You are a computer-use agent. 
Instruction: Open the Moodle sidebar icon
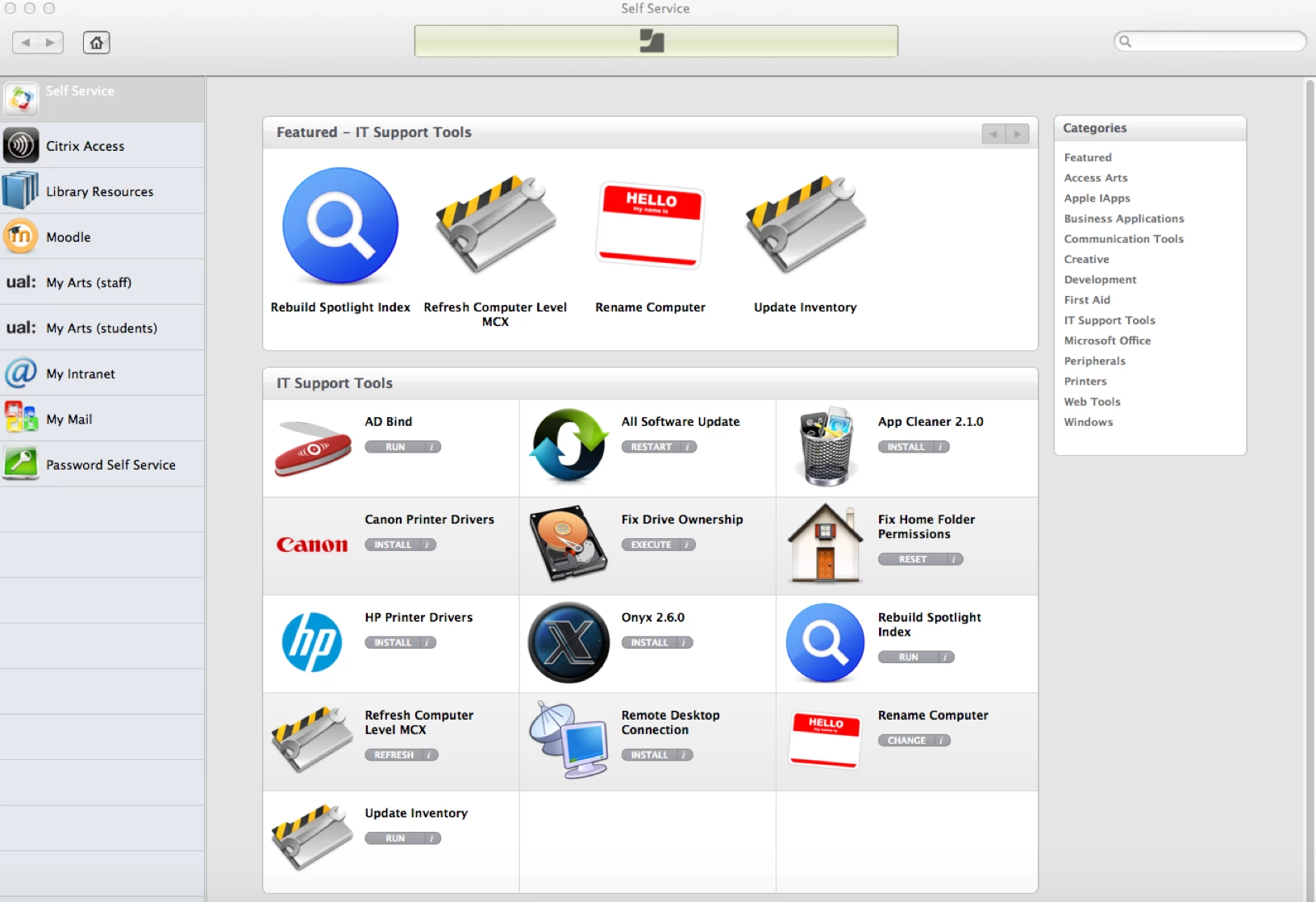click(x=21, y=236)
